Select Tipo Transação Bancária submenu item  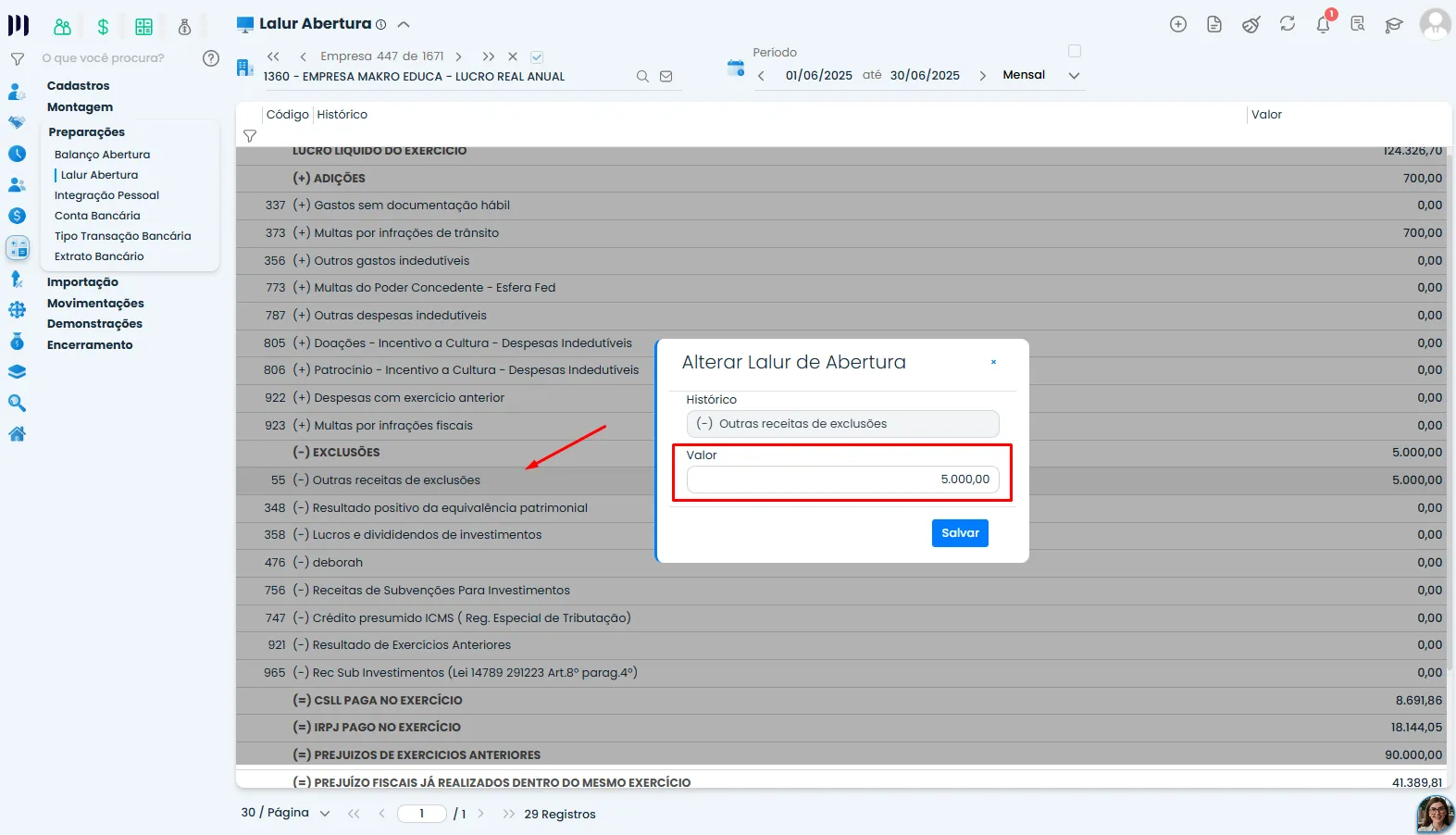coord(122,236)
